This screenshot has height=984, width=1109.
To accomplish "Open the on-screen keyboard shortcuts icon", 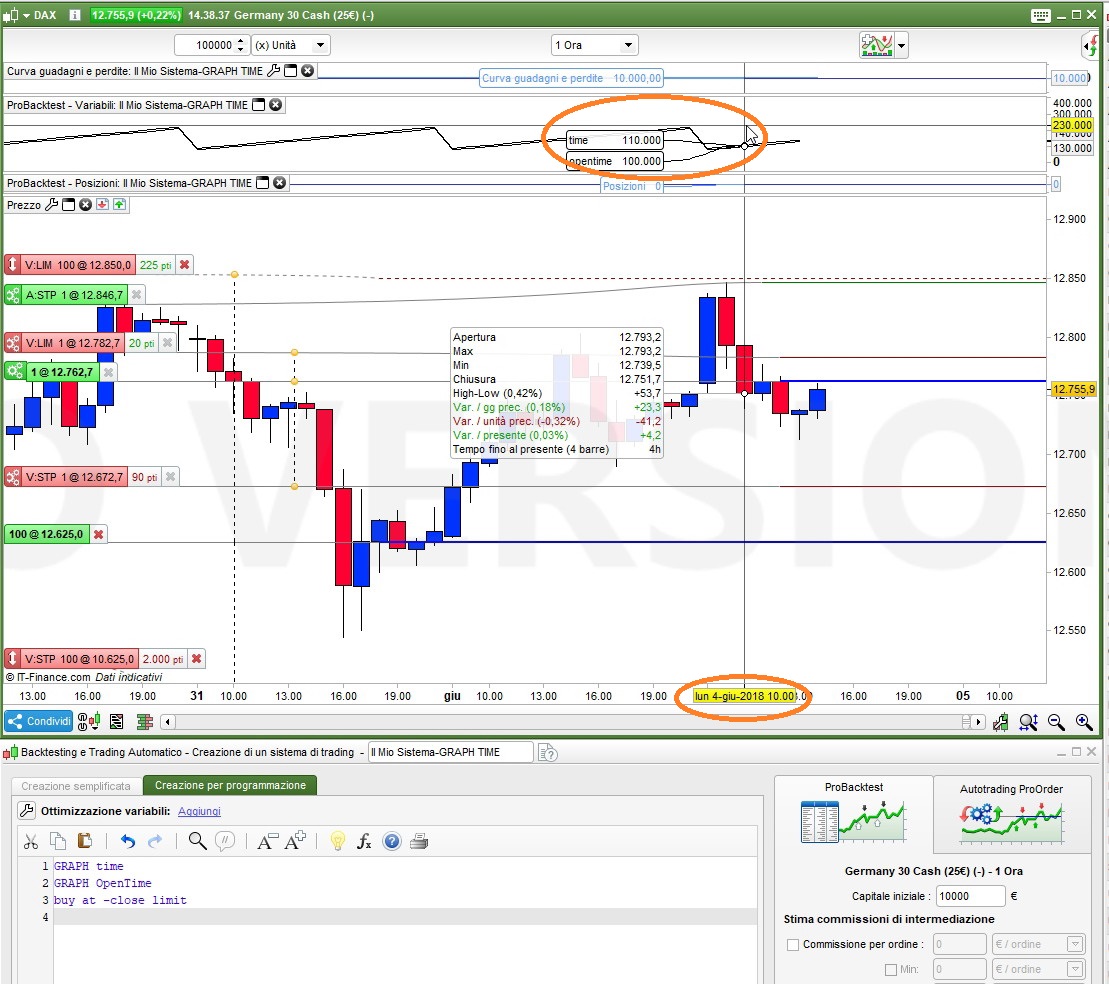I will (x=1040, y=16).
